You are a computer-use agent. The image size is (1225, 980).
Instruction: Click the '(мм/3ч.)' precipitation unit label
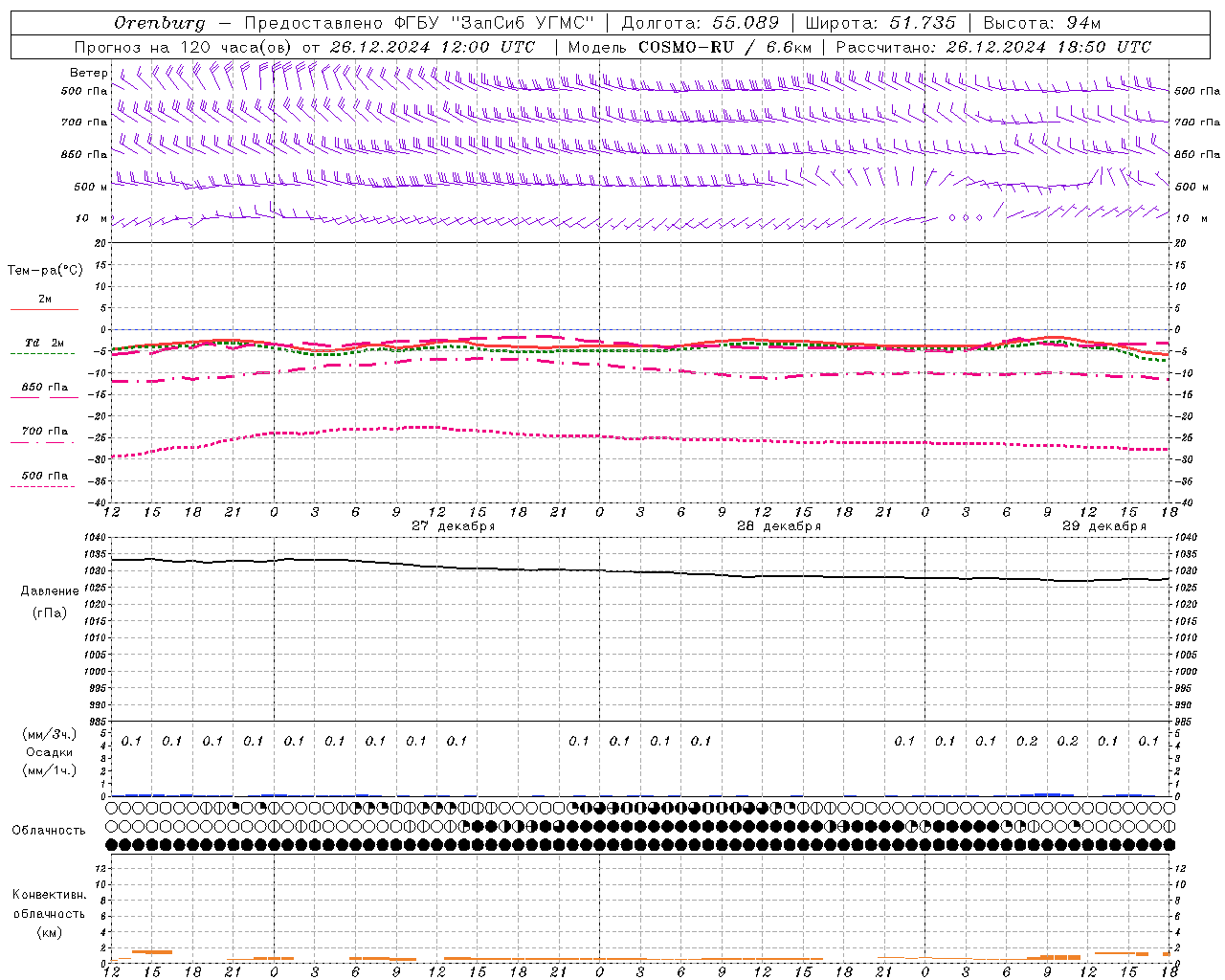[50, 734]
